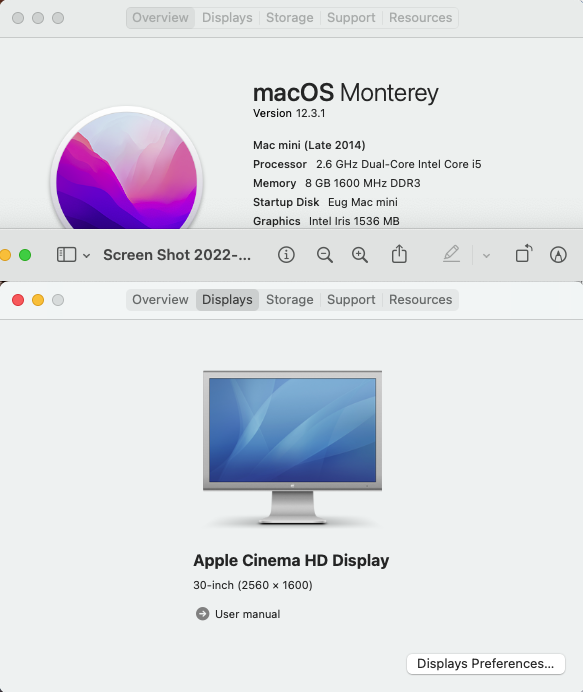Click the macOS Monterey title text

click(346, 93)
